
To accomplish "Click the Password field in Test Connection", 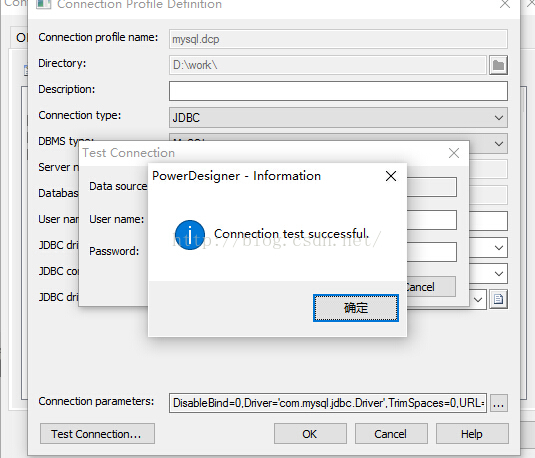I will (x=432, y=252).
